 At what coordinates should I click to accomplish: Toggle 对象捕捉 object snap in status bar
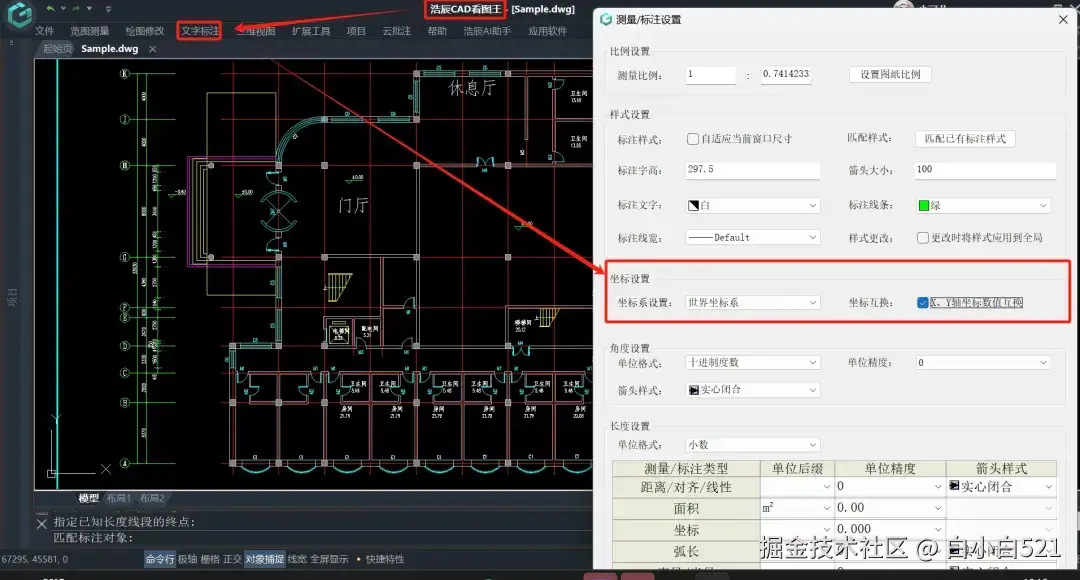pos(264,559)
